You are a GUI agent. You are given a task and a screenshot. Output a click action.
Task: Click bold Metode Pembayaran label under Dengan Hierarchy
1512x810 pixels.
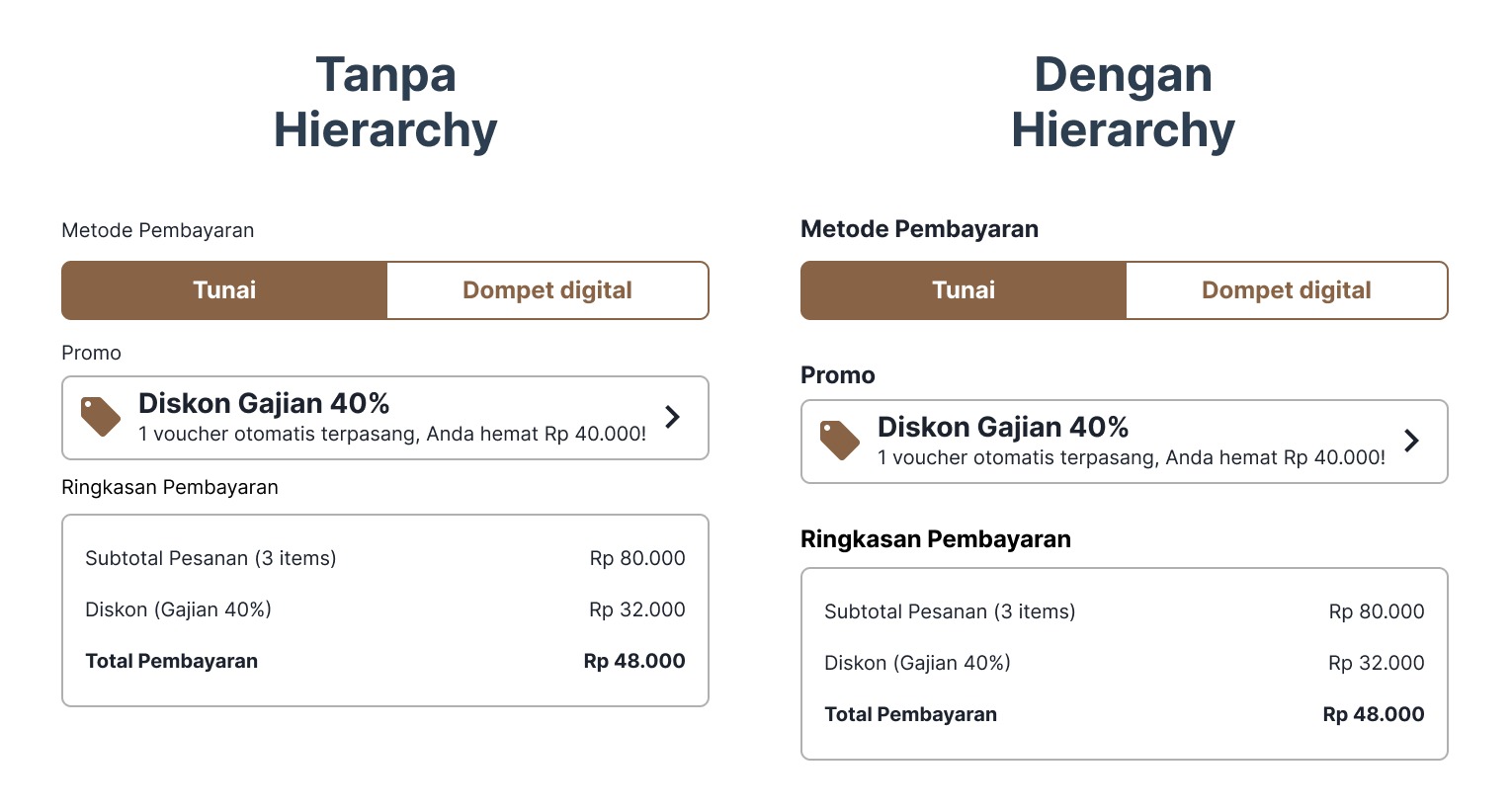919,229
